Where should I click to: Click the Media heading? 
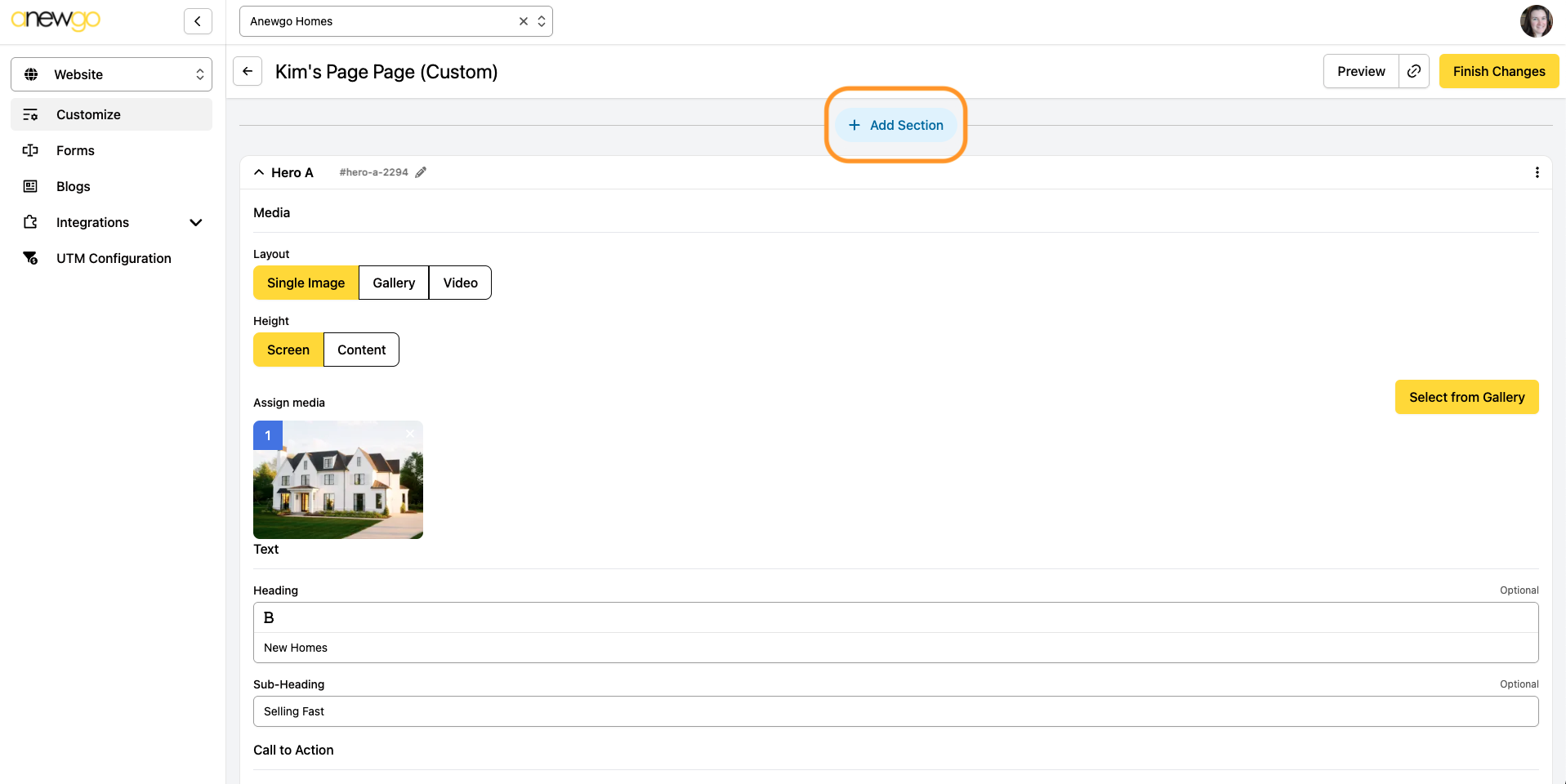[x=271, y=212]
